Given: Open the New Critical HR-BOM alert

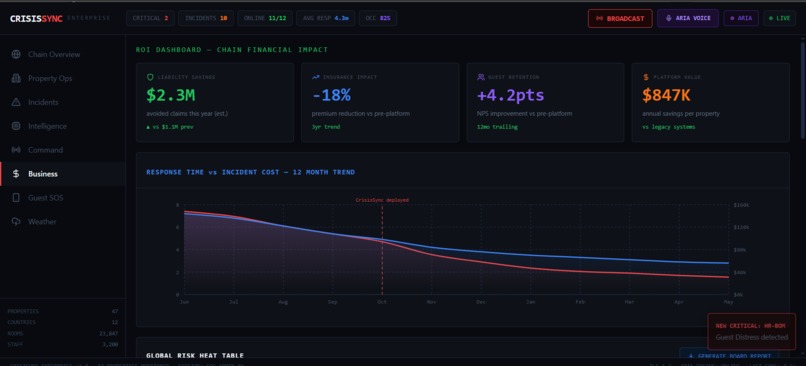Looking at the screenshot, I should point(752,332).
